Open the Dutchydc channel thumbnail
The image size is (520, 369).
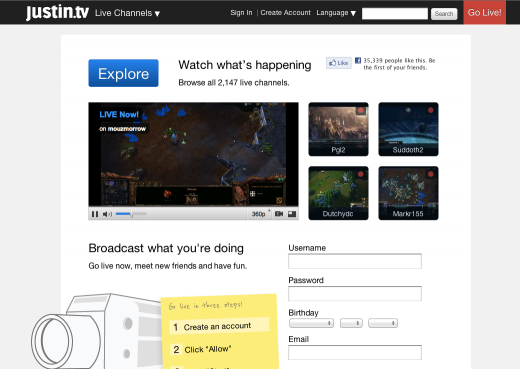coord(338,193)
